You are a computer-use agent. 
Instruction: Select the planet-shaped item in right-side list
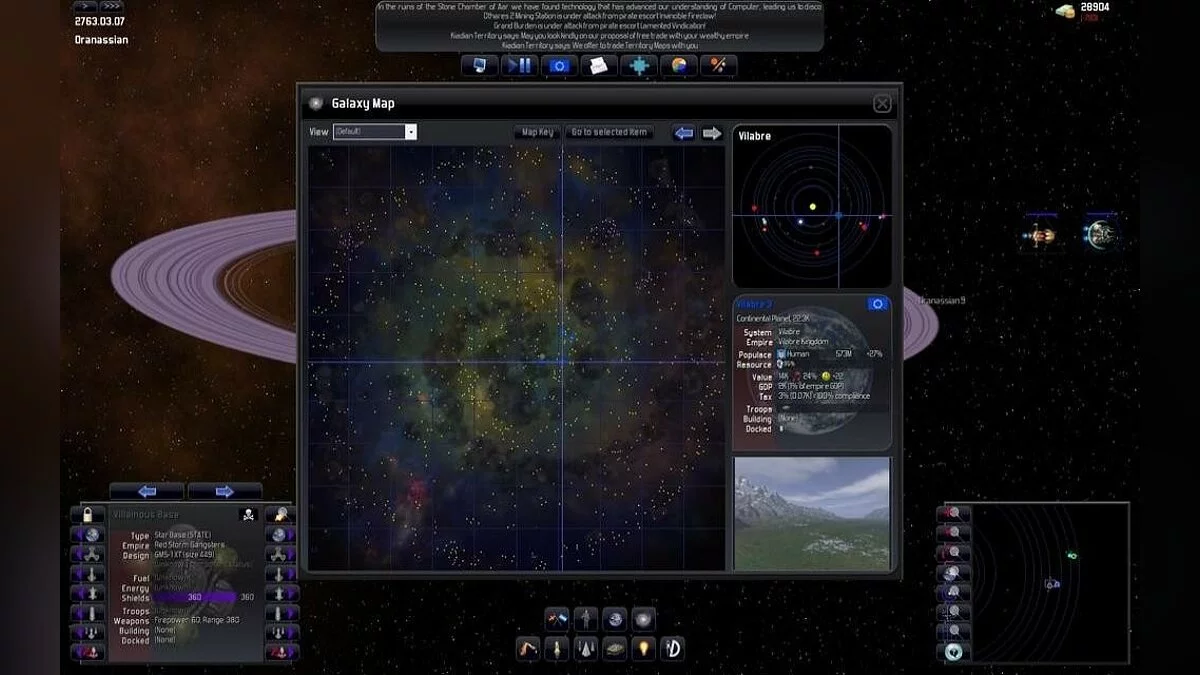(x=1100, y=234)
